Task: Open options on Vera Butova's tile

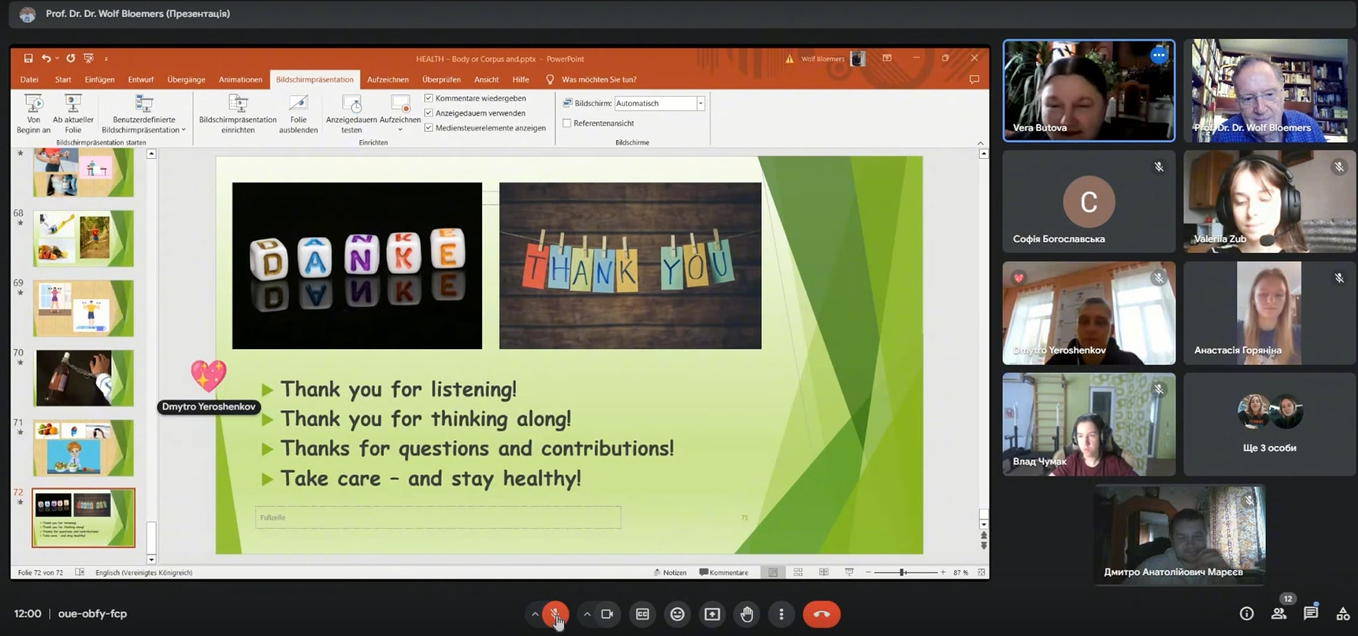Action: 1159,56
